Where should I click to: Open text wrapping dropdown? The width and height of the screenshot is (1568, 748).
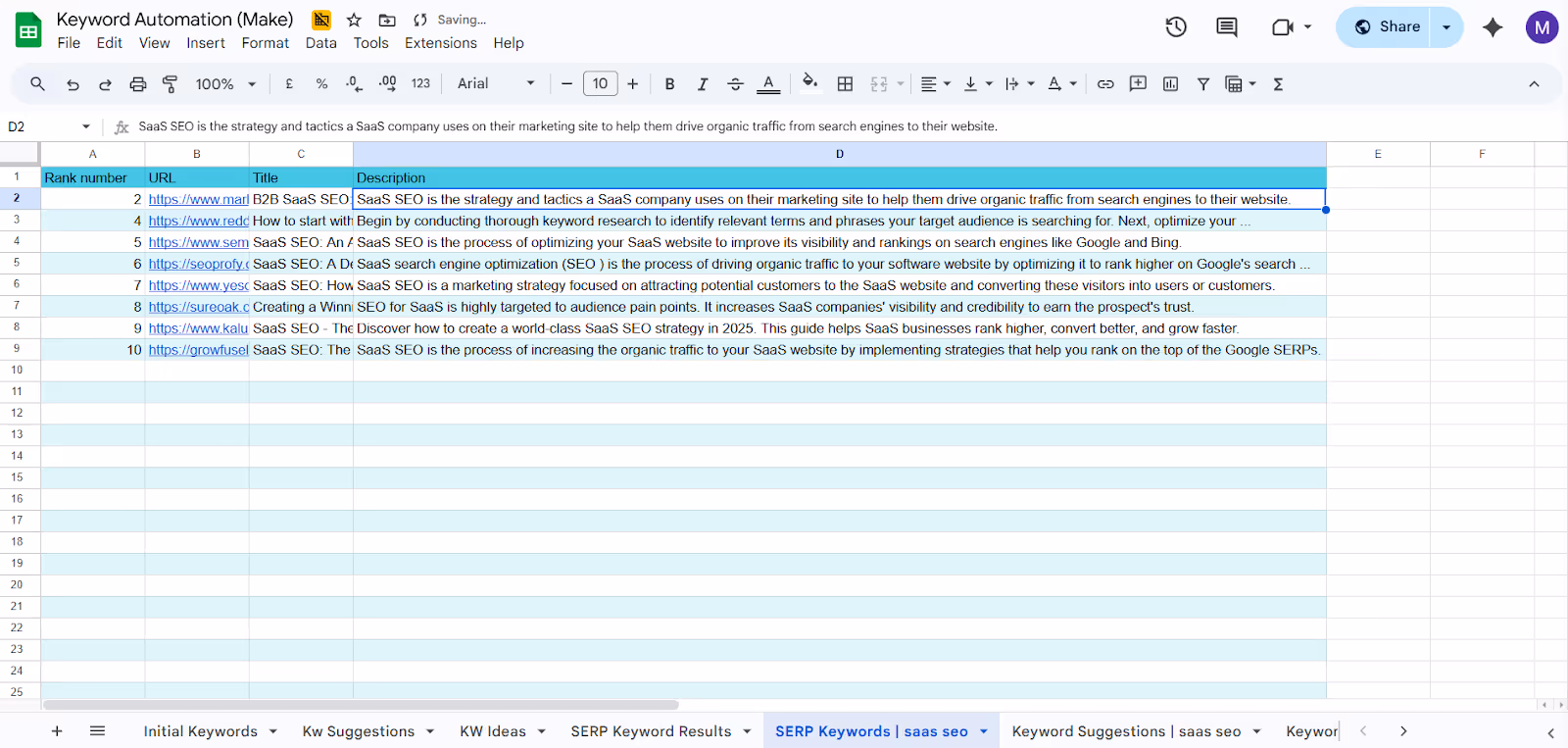1019,84
